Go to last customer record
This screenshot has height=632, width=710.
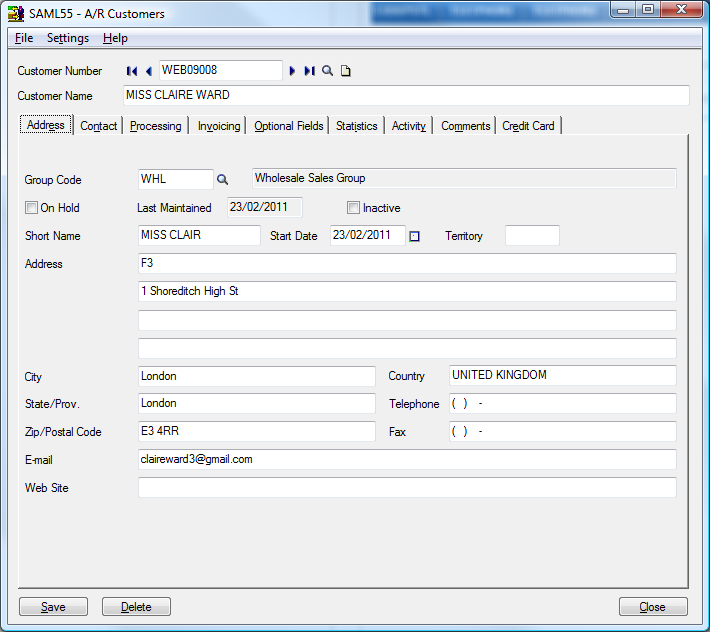click(x=309, y=71)
